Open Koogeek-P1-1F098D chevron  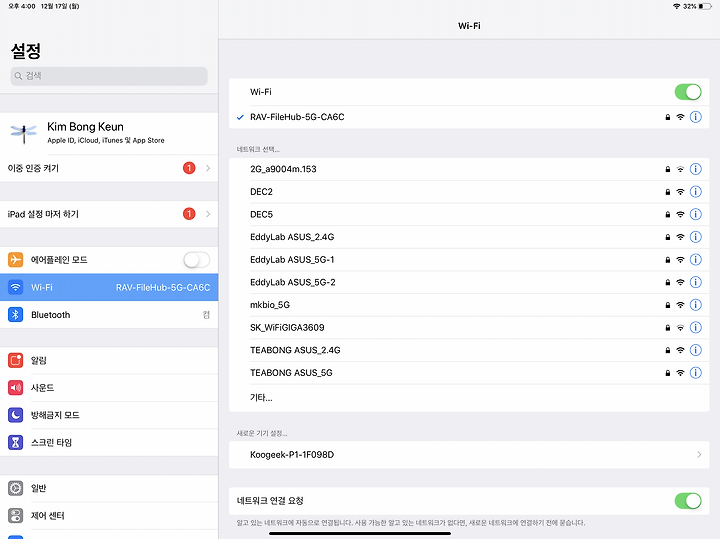(x=699, y=455)
